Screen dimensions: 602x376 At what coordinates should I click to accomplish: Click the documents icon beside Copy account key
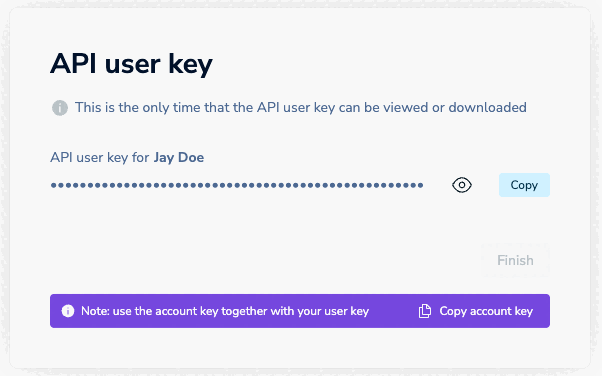point(425,311)
